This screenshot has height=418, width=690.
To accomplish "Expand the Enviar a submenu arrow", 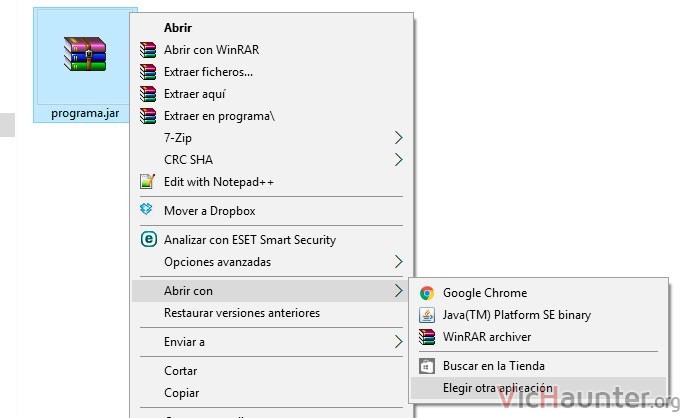I will pos(398,342).
